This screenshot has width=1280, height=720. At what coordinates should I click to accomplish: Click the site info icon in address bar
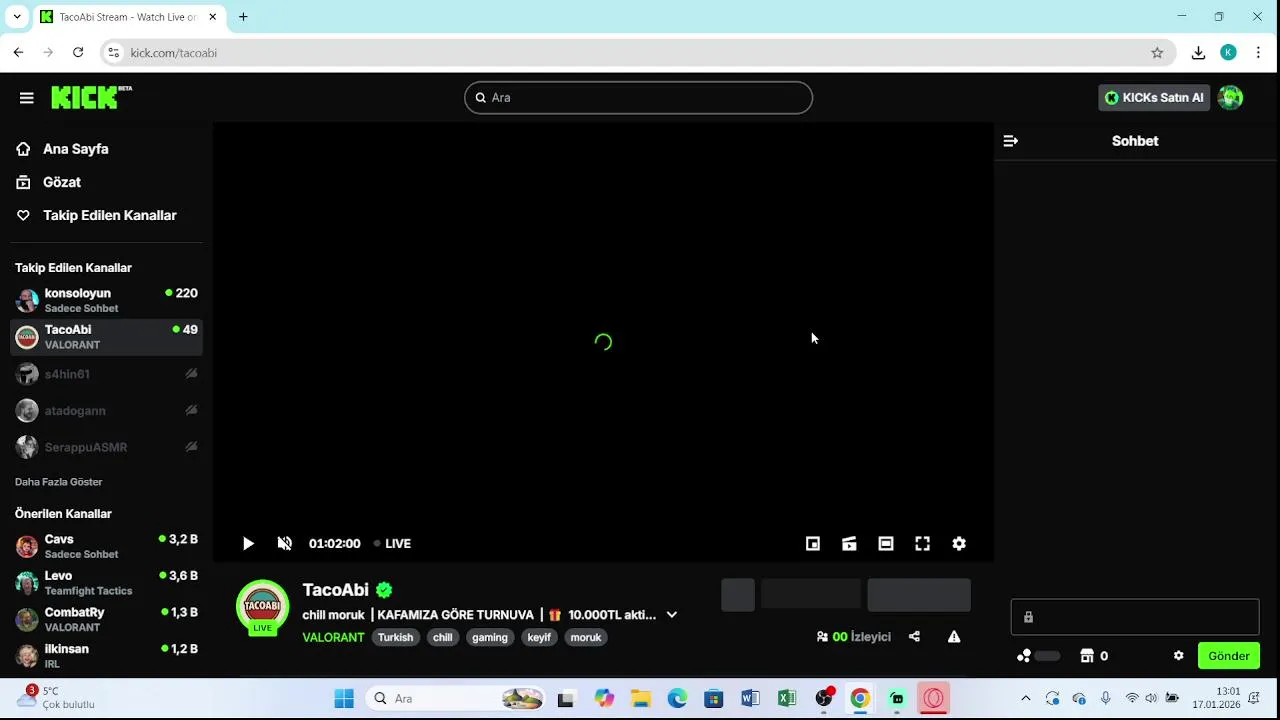114,53
